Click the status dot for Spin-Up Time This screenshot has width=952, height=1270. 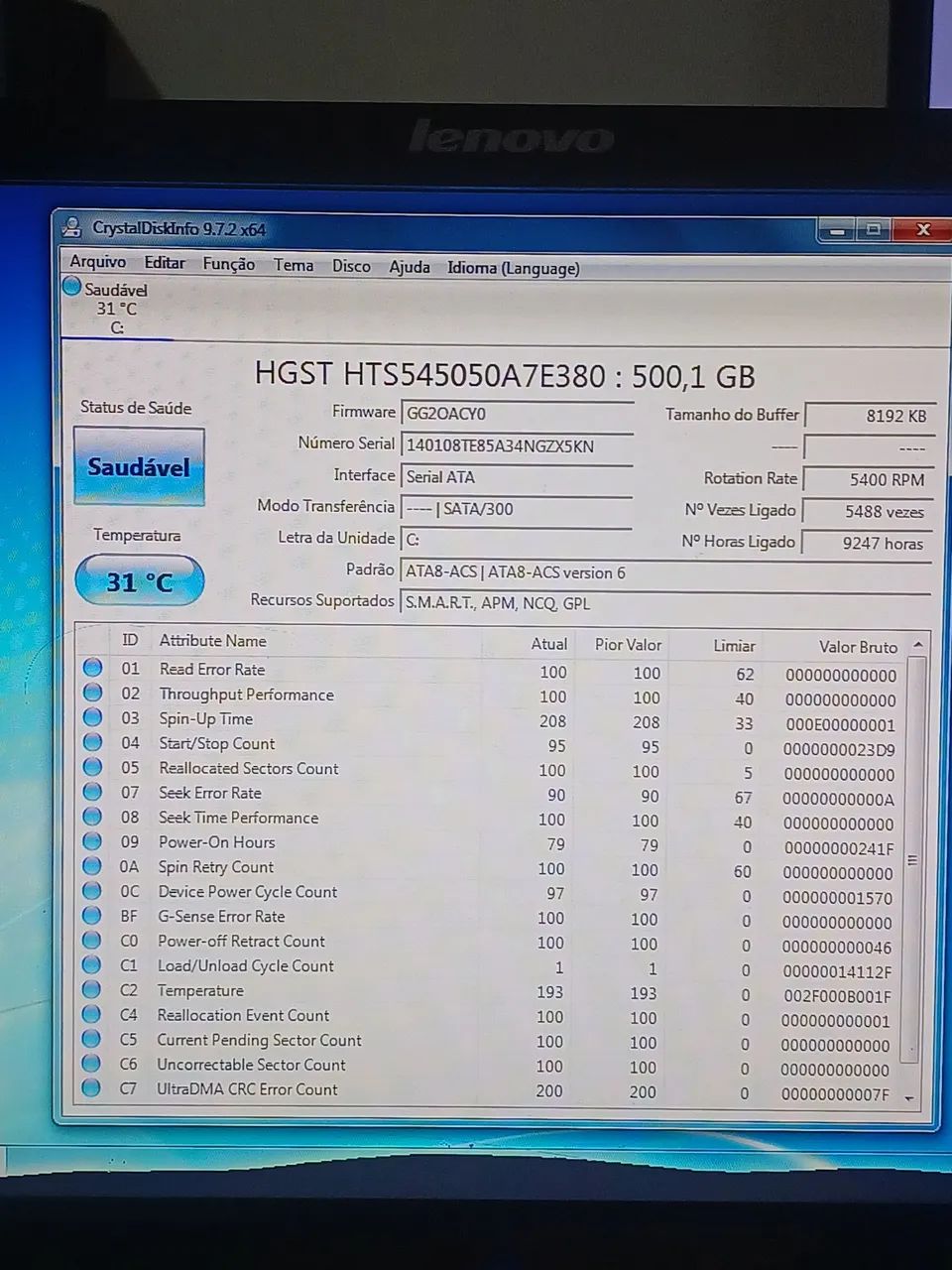coord(93,717)
